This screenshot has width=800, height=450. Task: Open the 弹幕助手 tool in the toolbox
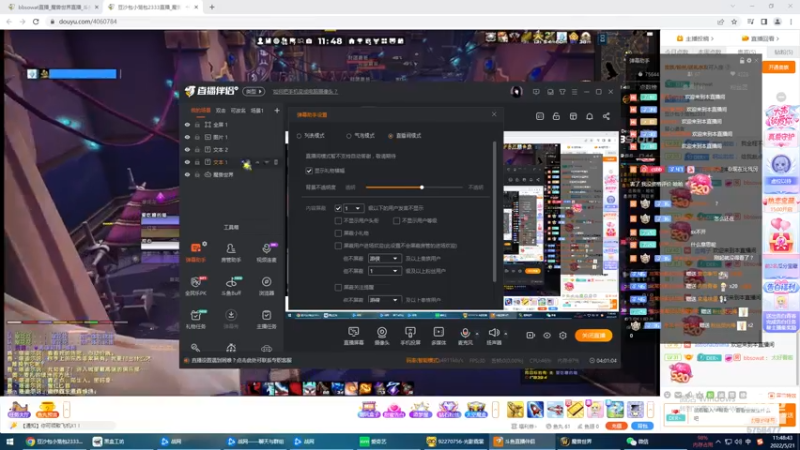pos(196,253)
